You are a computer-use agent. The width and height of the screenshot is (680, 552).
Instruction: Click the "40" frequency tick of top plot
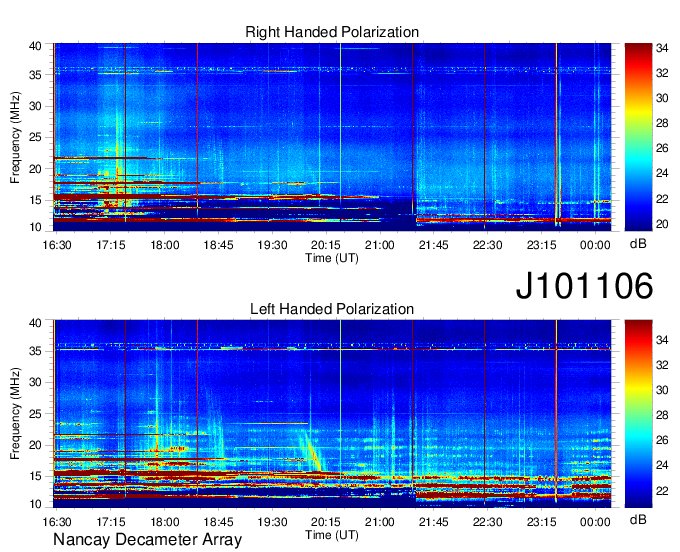[35, 46]
